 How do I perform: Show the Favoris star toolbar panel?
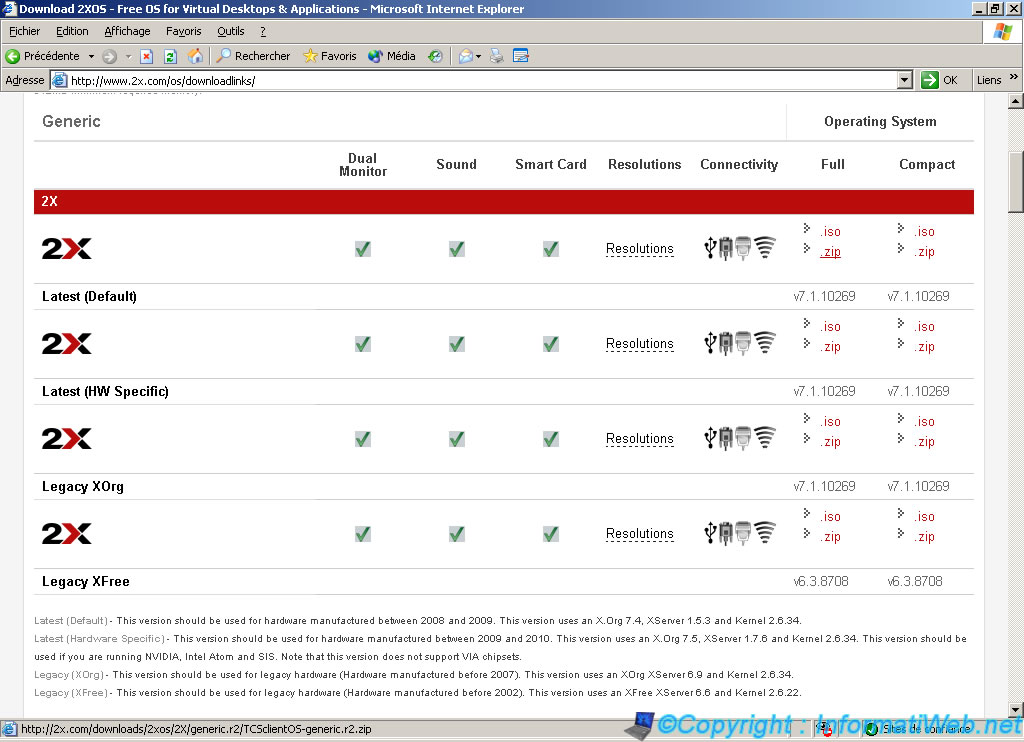click(330, 56)
